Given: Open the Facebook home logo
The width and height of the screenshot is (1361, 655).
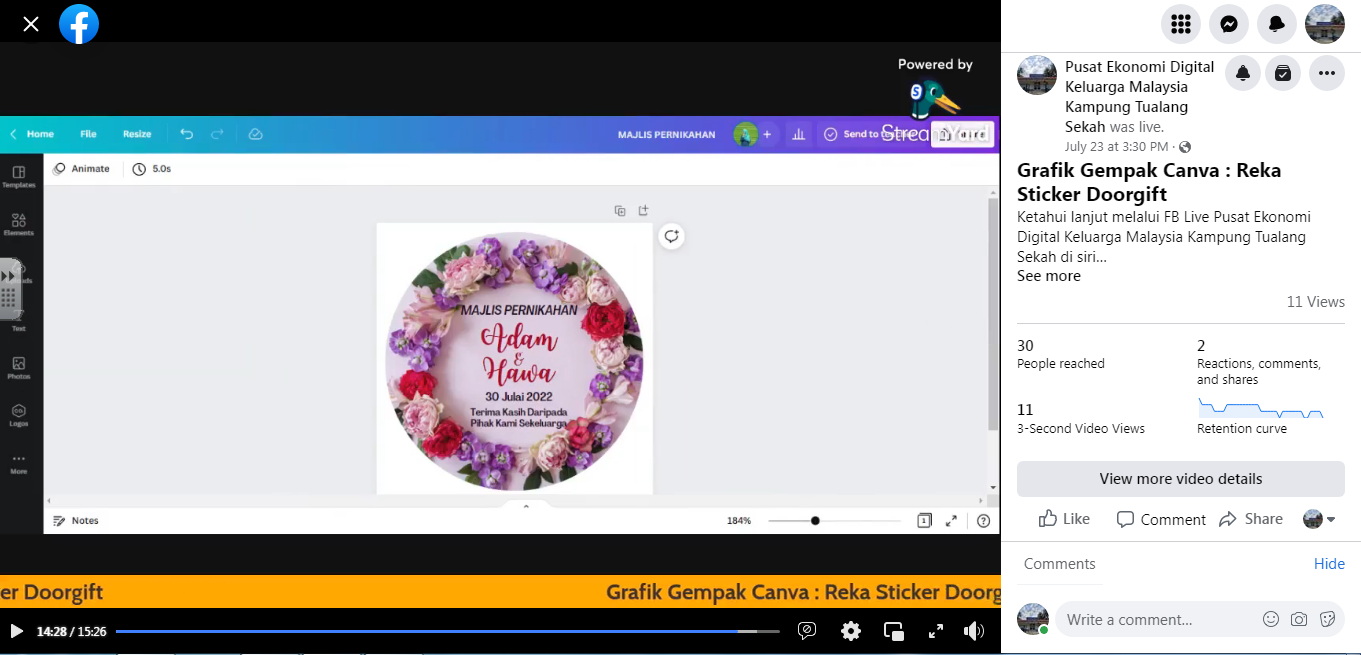Looking at the screenshot, I should [x=79, y=24].
